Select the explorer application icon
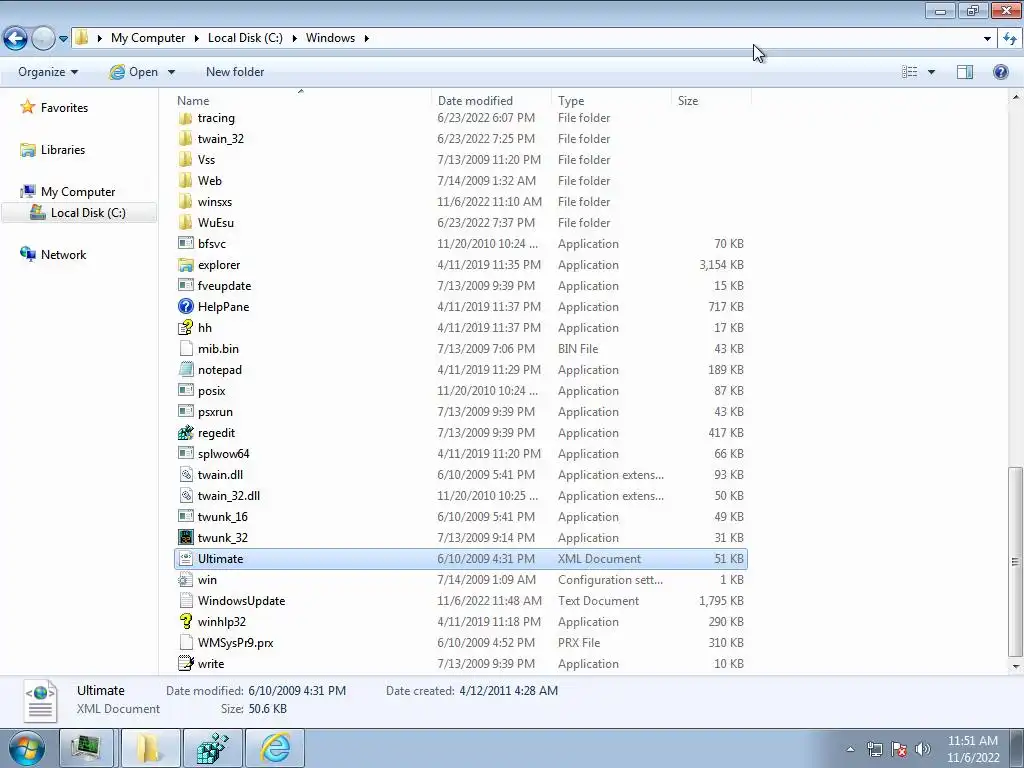This screenshot has width=1024, height=768. 185,264
